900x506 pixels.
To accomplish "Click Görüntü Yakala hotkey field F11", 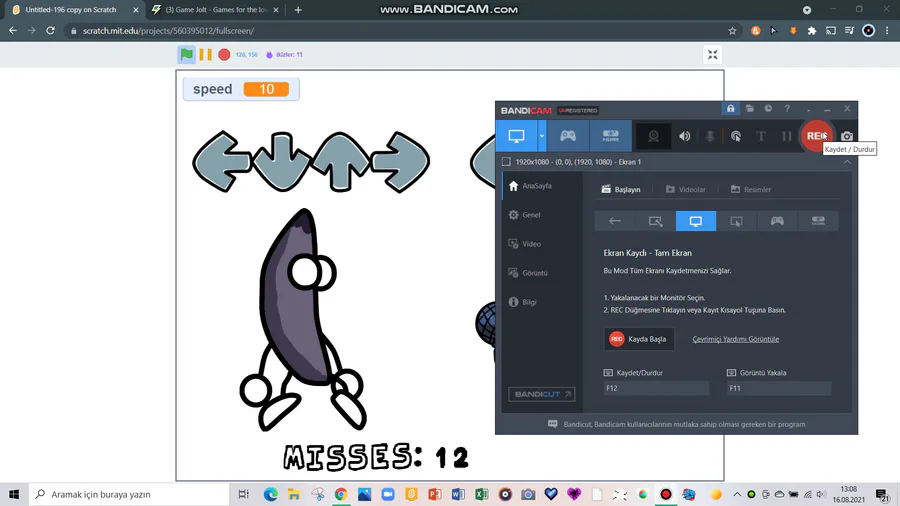I will coord(779,388).
